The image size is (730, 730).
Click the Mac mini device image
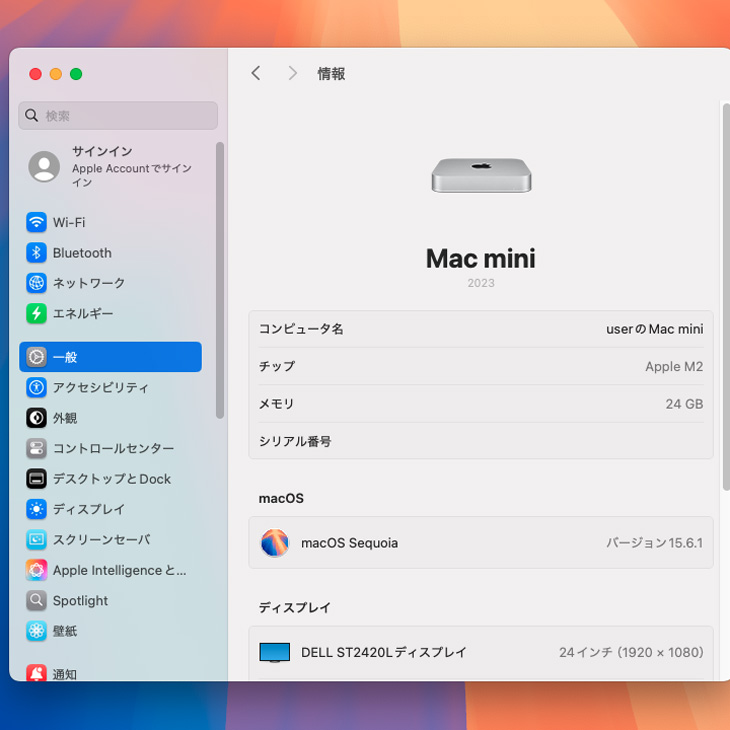tap(481, 175)
